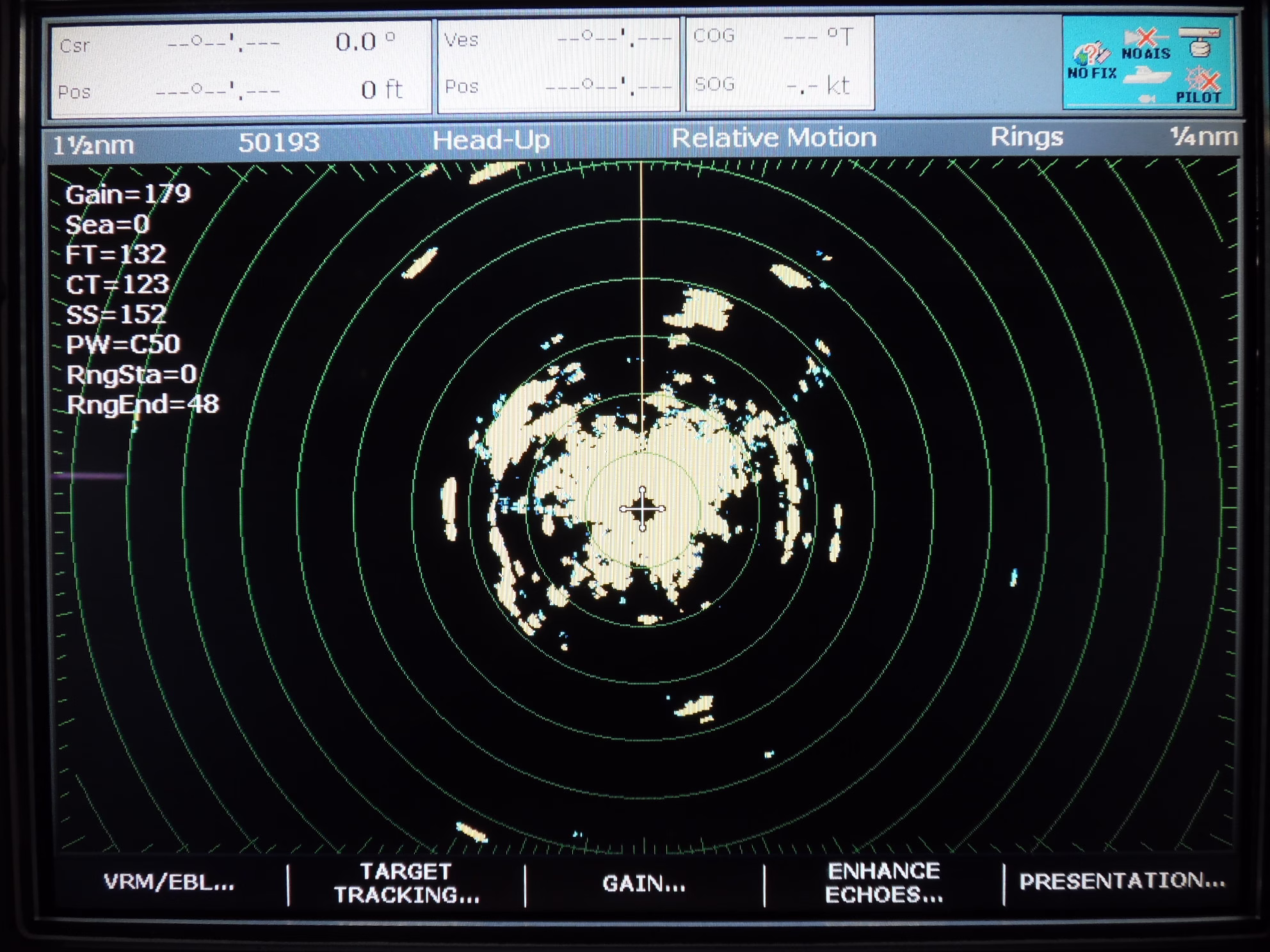
Task: Tap the own-ship cross marker at radar center
Action: click(643, 509)
